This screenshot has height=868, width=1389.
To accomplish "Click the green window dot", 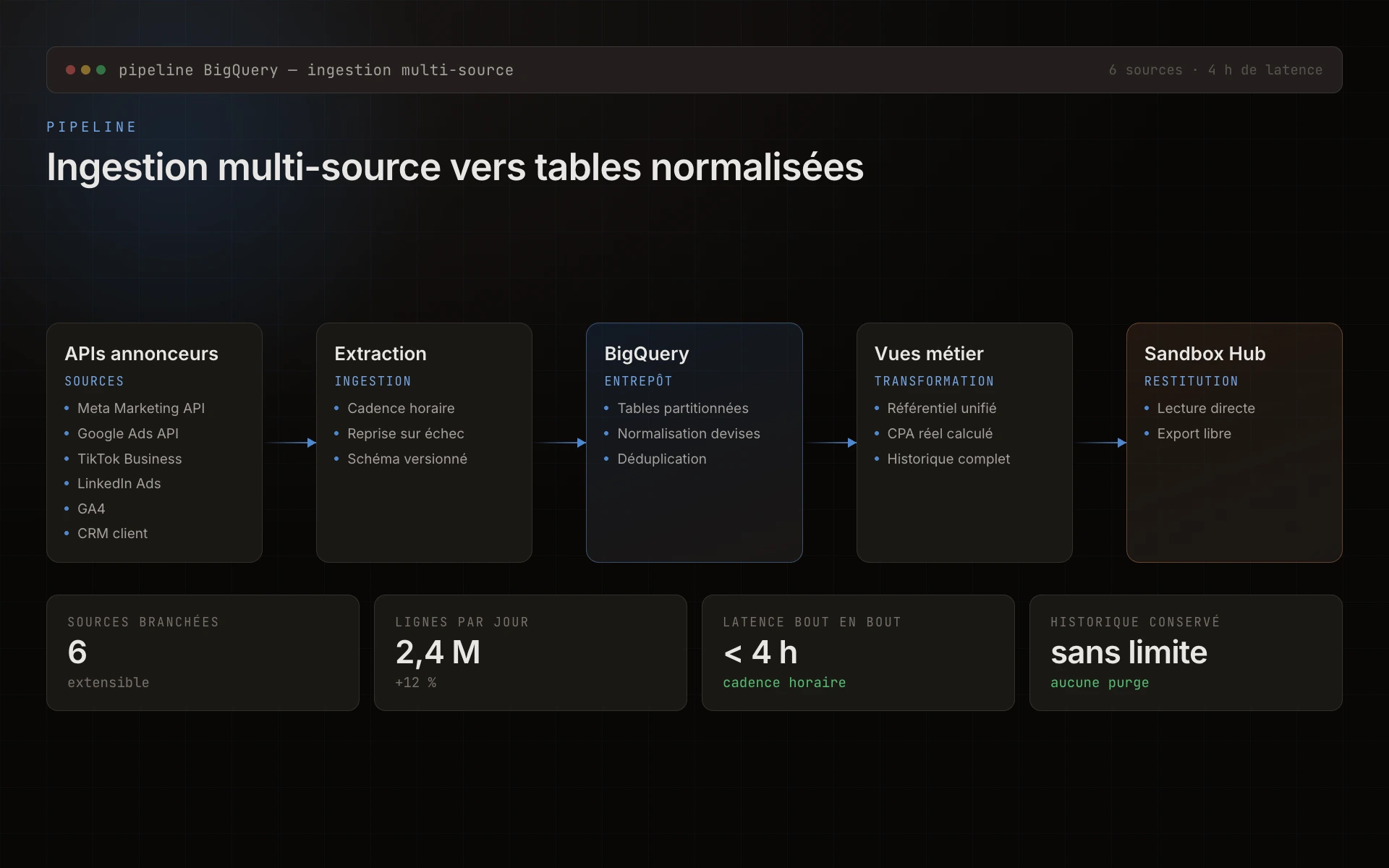I will (x=101, y=70).
